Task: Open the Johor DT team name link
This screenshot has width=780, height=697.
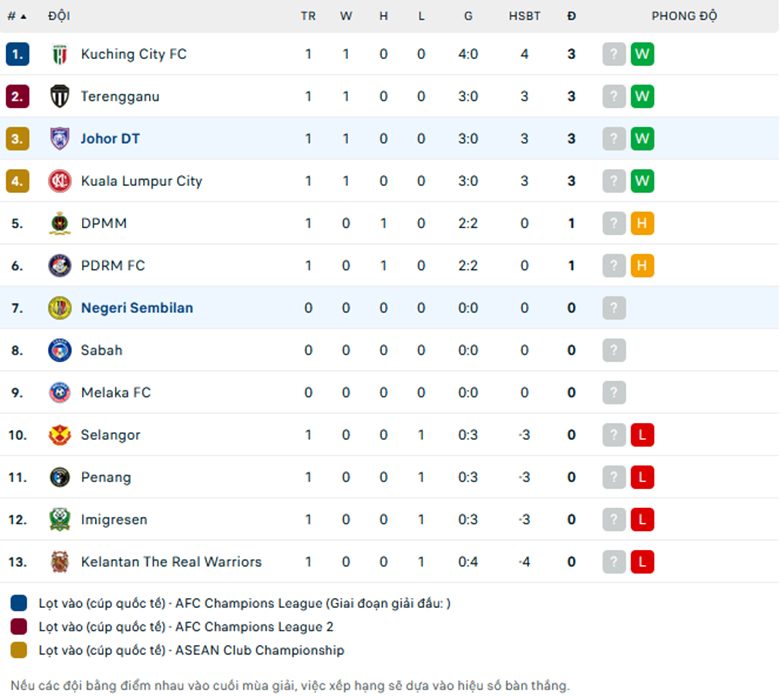Action: coord(110,139)
